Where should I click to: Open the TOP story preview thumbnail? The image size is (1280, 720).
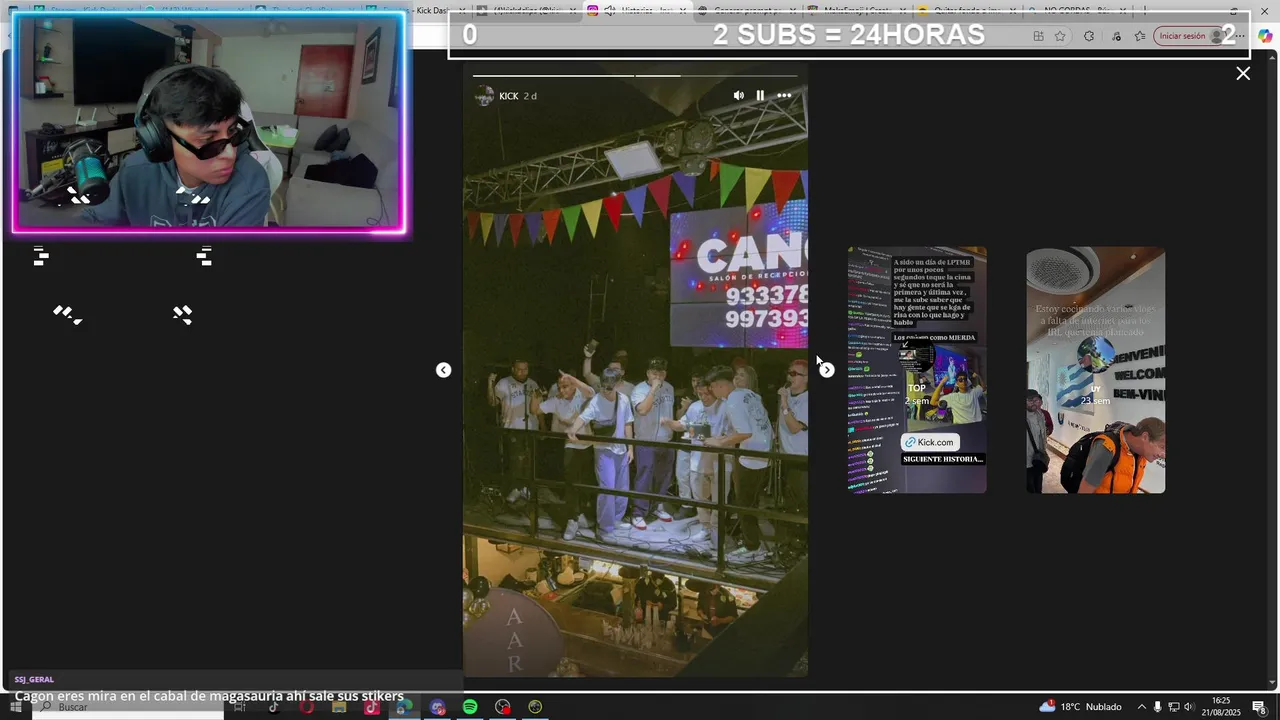click(917, 370)
